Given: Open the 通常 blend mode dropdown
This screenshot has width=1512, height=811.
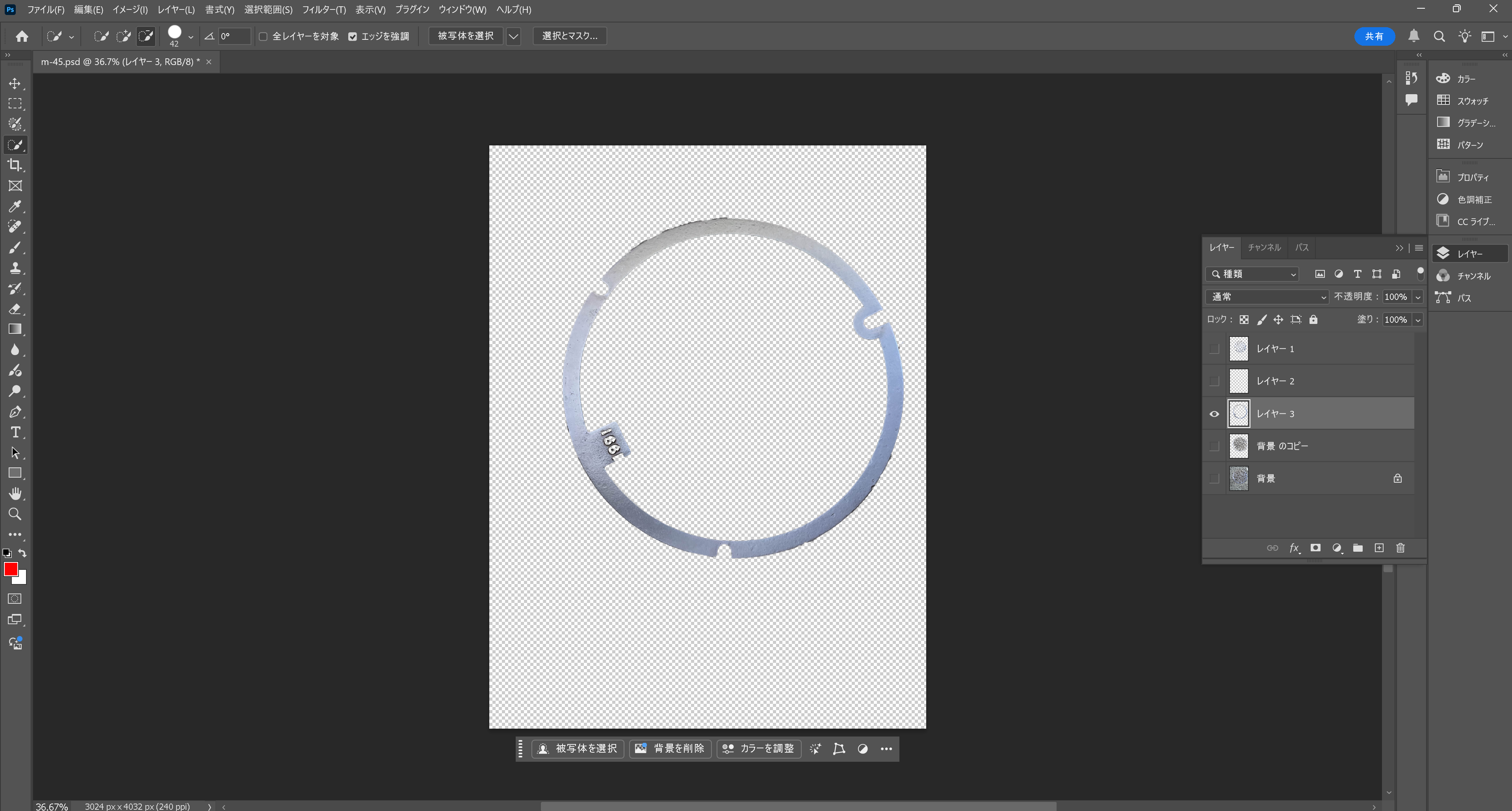Looking at the screenshot, I should (x=1267, y=297).
